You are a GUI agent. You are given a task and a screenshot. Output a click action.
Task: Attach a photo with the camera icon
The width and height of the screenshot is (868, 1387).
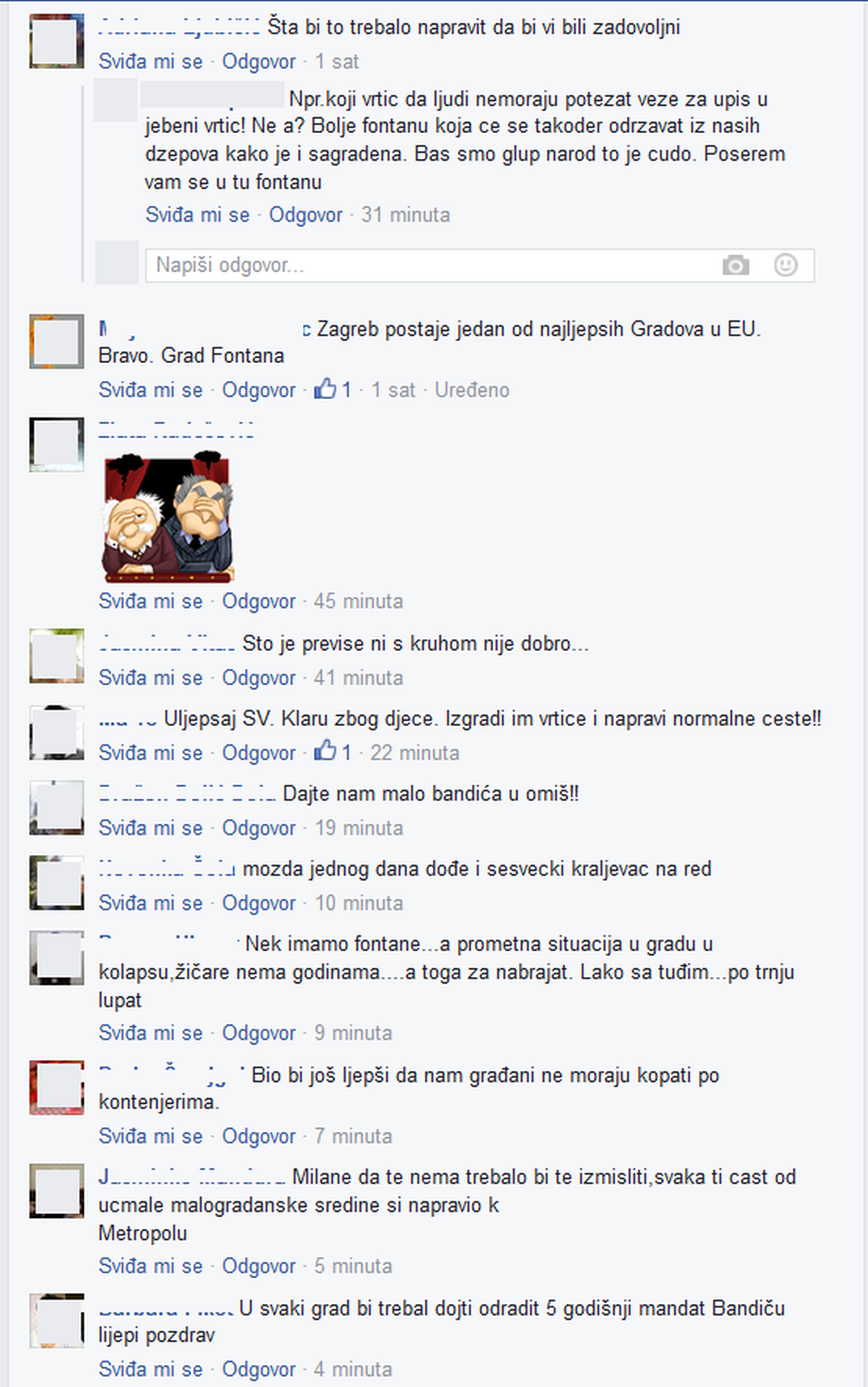pos(735,266)
